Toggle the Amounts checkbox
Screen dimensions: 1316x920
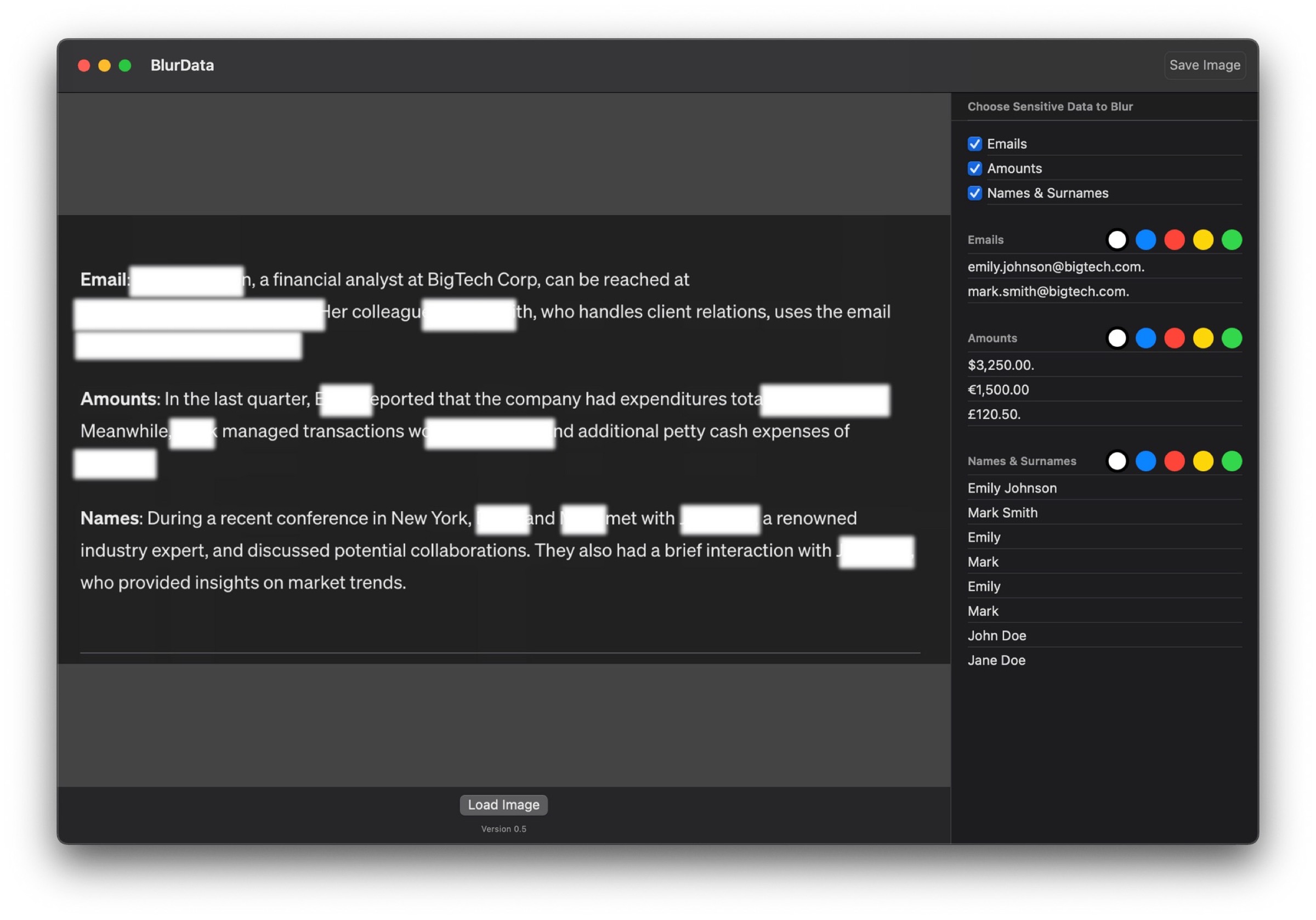(x=974, y=168)
